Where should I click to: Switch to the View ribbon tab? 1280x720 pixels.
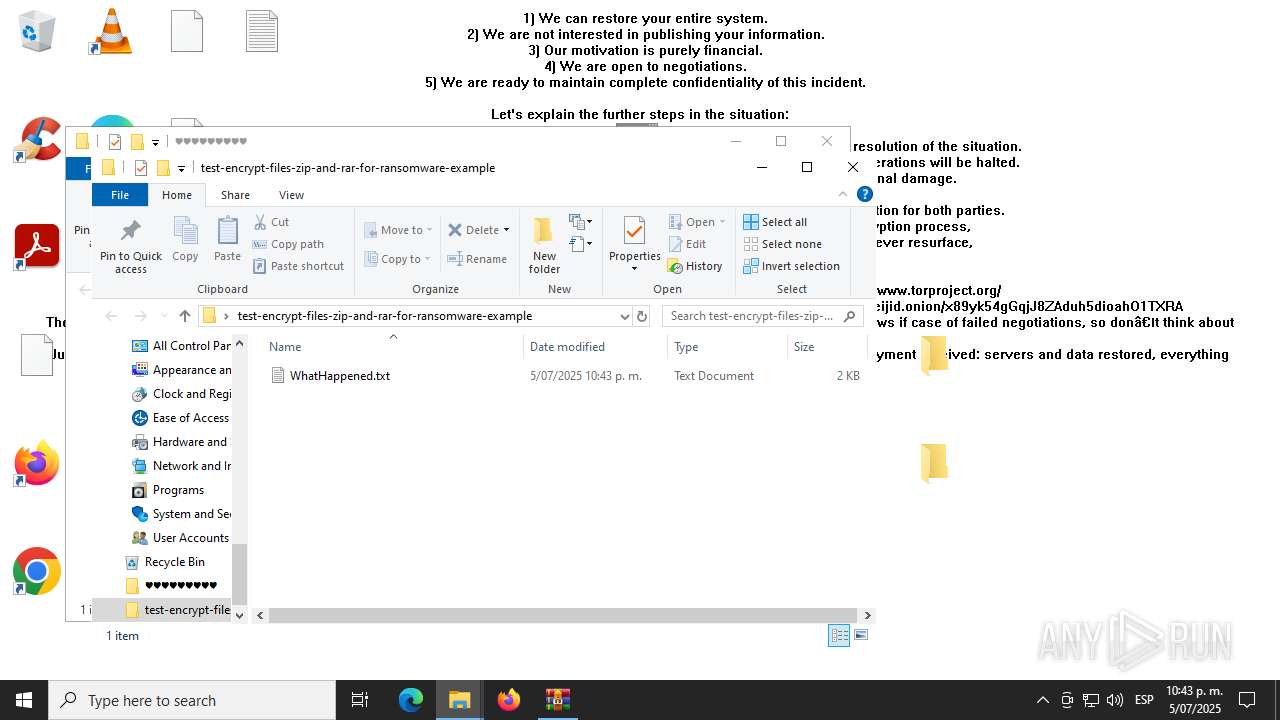[x=291, y=195]
